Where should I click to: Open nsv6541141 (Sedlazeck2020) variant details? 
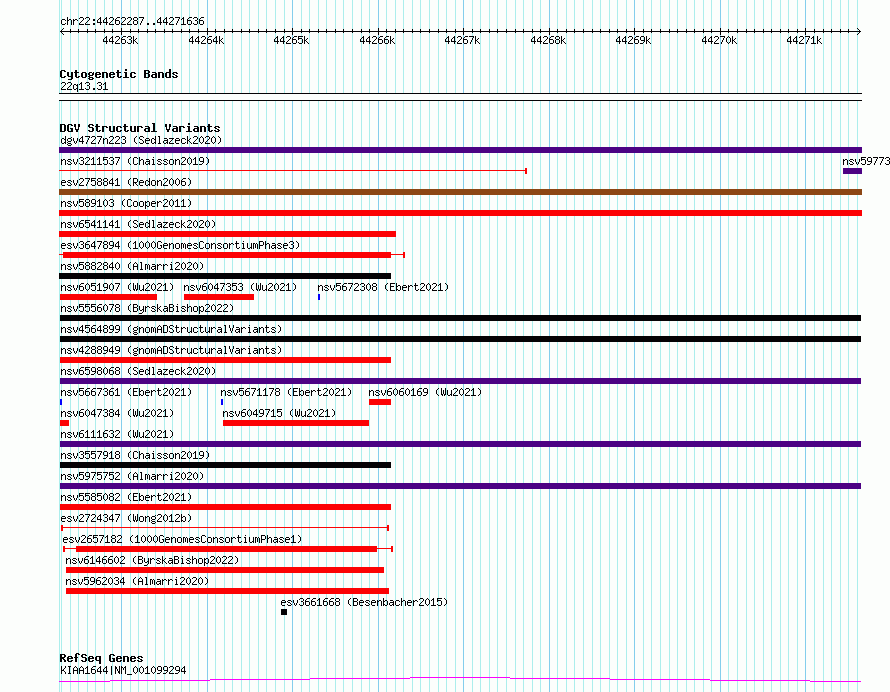(138, 224)
